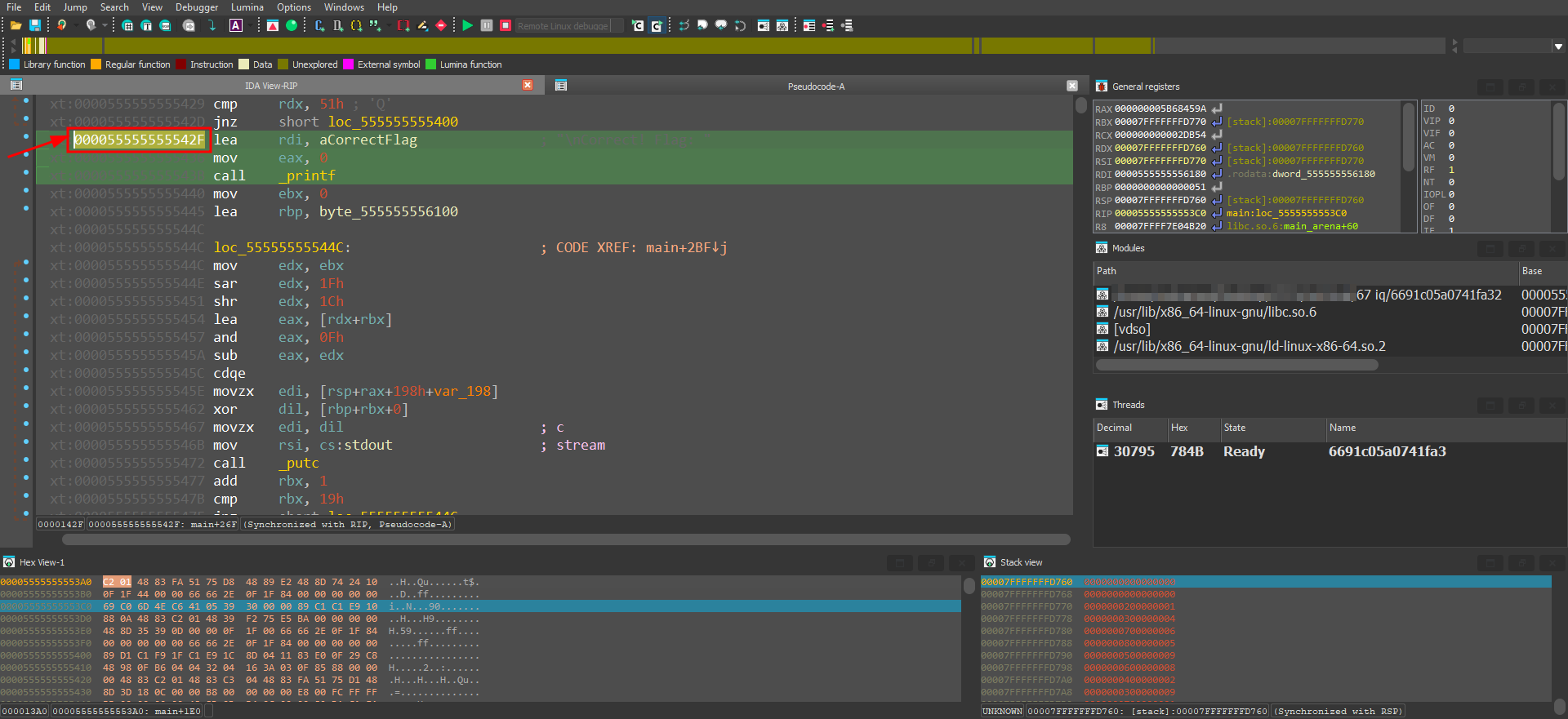
Task: Close the Pseudocode-A tab
Action: [x=1072, y=85]
